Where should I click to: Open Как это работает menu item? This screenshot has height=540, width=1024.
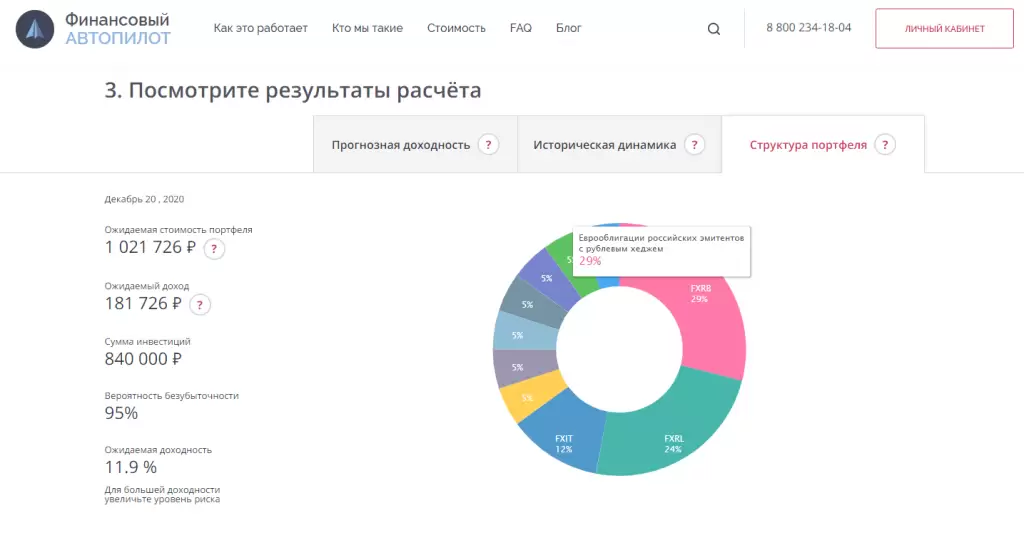pyautogui.click(x=260, y=28)
